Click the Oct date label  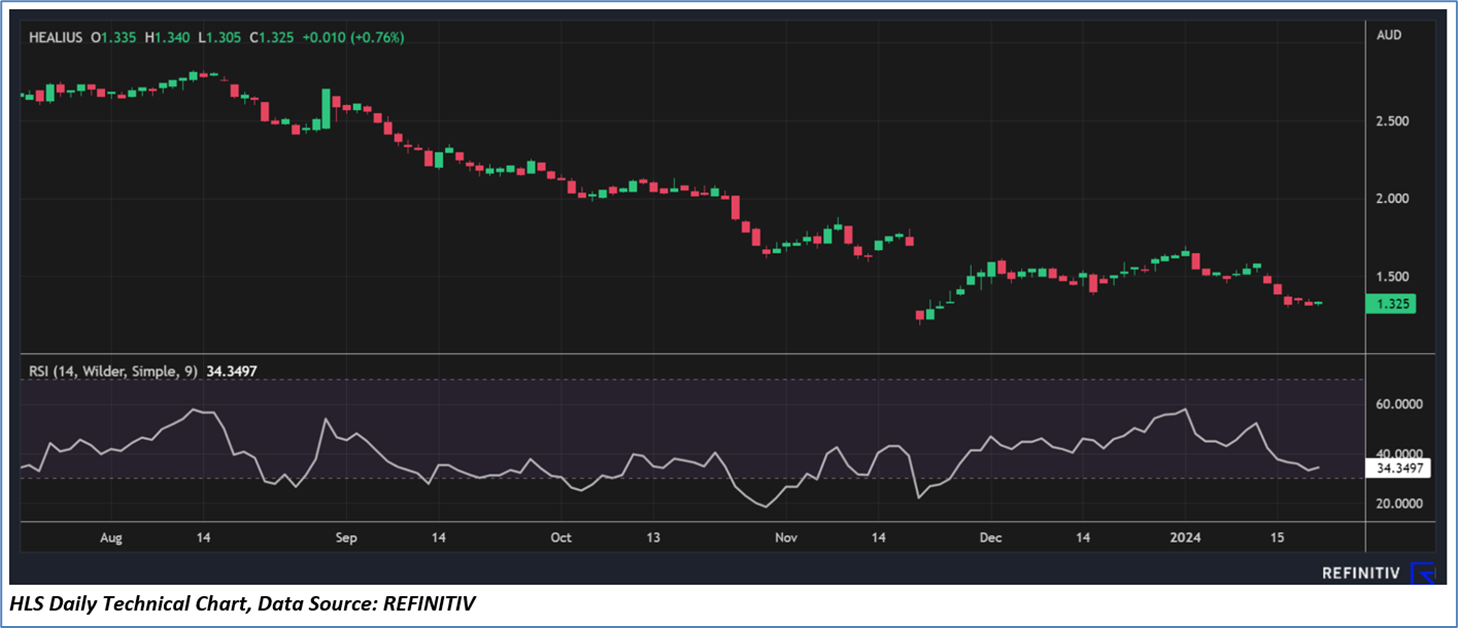(560, 537)
